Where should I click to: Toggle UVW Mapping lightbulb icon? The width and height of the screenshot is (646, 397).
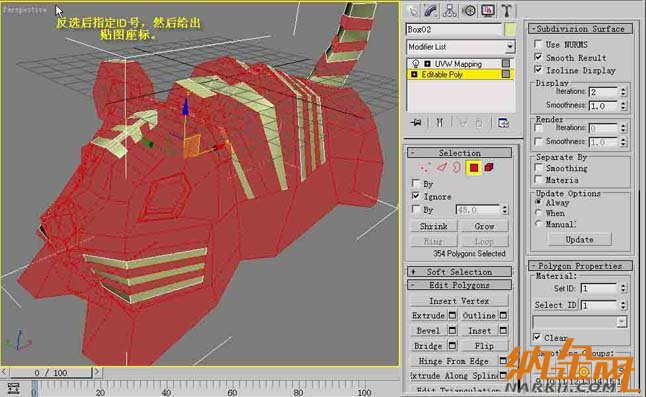(416, 64)
